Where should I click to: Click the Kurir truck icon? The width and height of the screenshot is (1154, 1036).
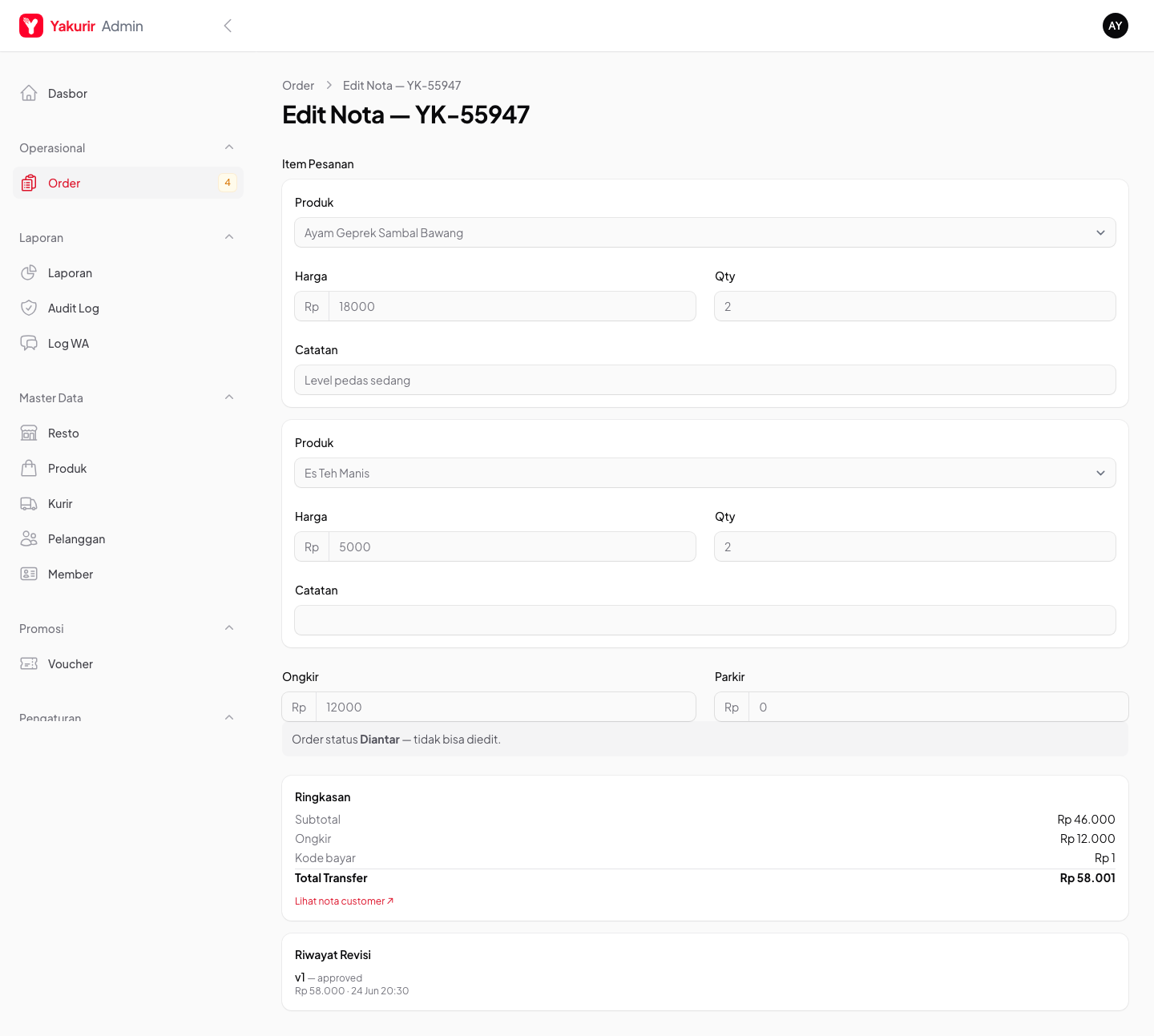coord(29,503)
